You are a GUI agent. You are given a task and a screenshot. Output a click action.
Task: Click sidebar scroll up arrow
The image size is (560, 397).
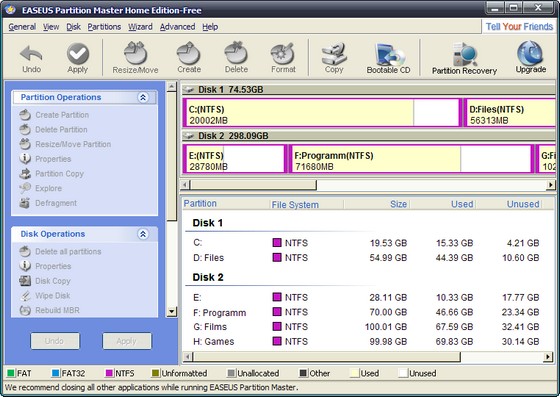[172, 87]
